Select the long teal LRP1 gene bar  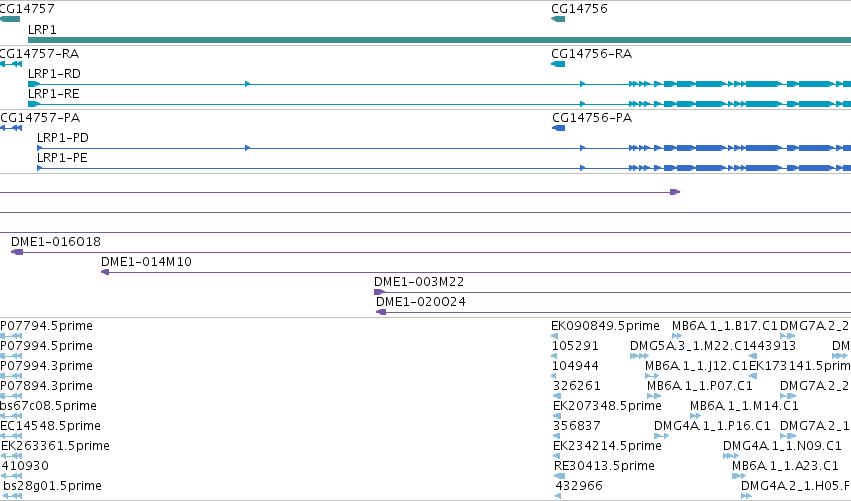(440, 40)
